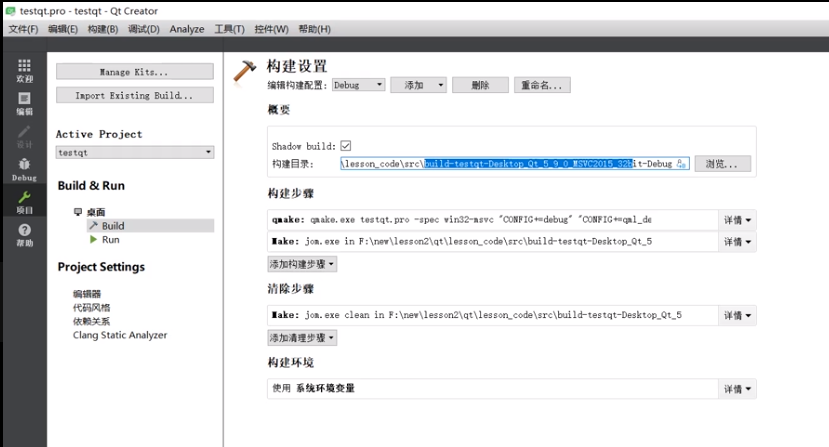Select the Run item under 桌面
Screen dimensions: 829x447
coord(110,239)
